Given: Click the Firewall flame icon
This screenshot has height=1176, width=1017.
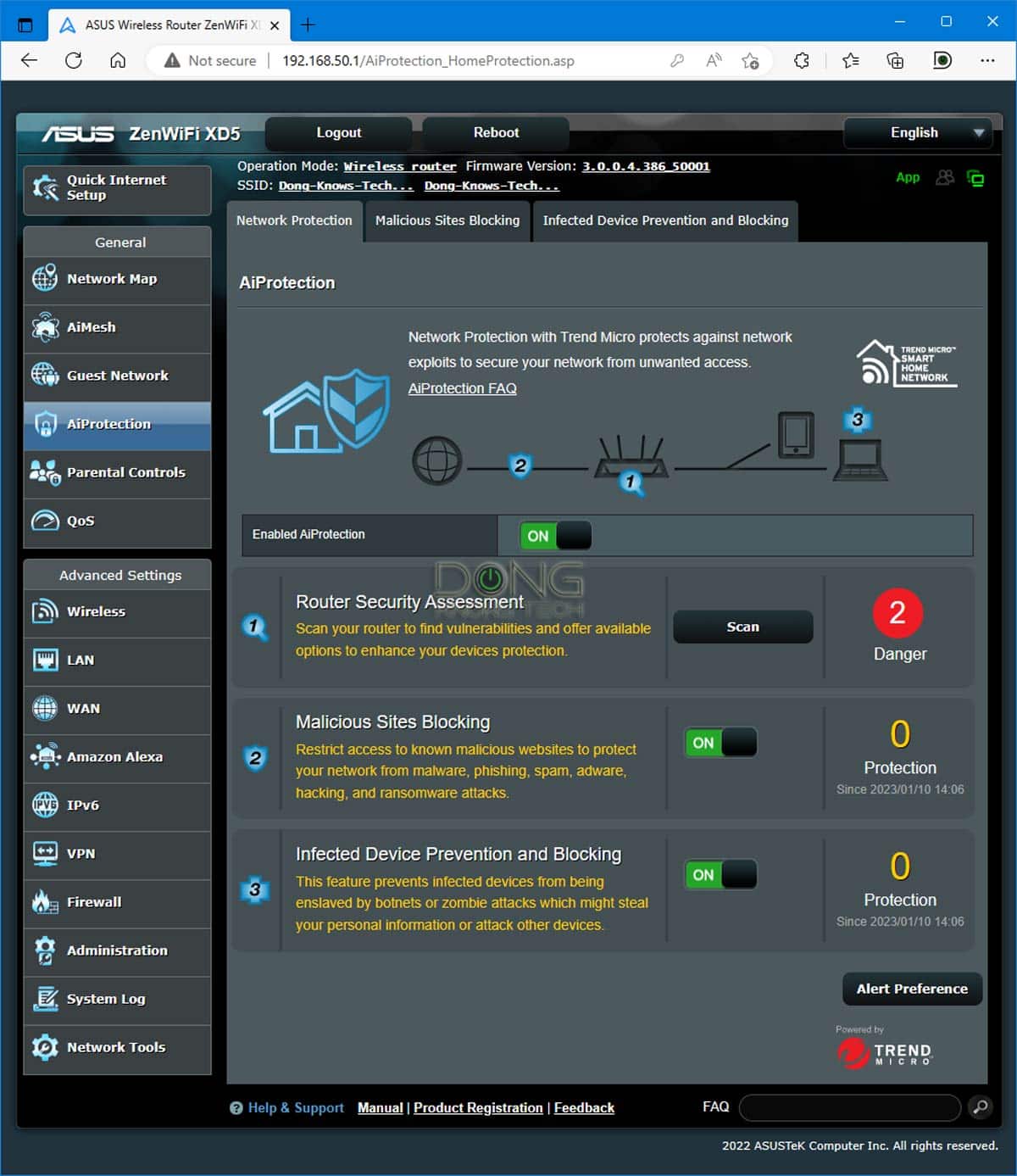Looking at the screenshot, I should coord(45,901).
